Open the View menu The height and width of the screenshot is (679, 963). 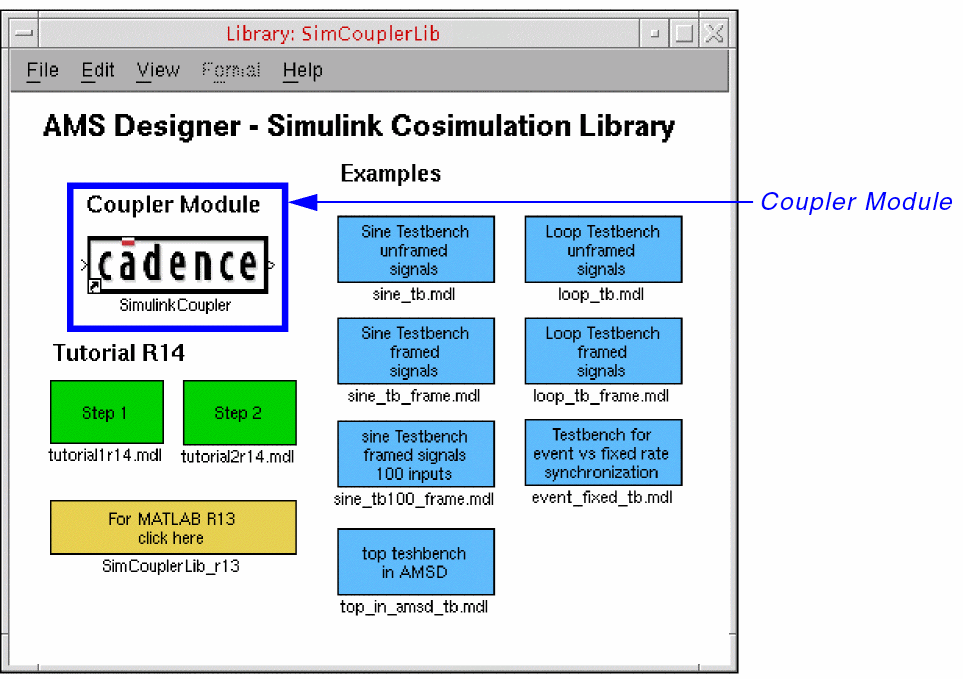coord(158,71)
